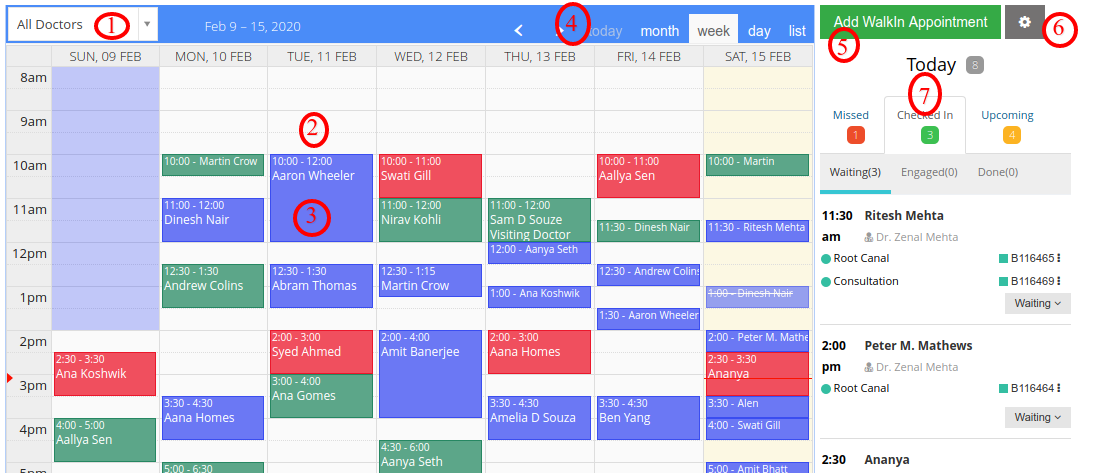Click the Peter M. Mathews patient name
Viewport: 1106px width, 473px height.
click(x=918, y=345)
